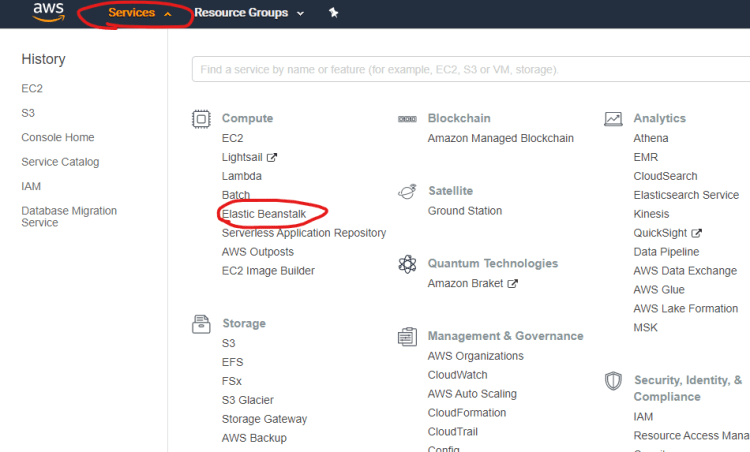Open Lightsail service

pos(242,157)
